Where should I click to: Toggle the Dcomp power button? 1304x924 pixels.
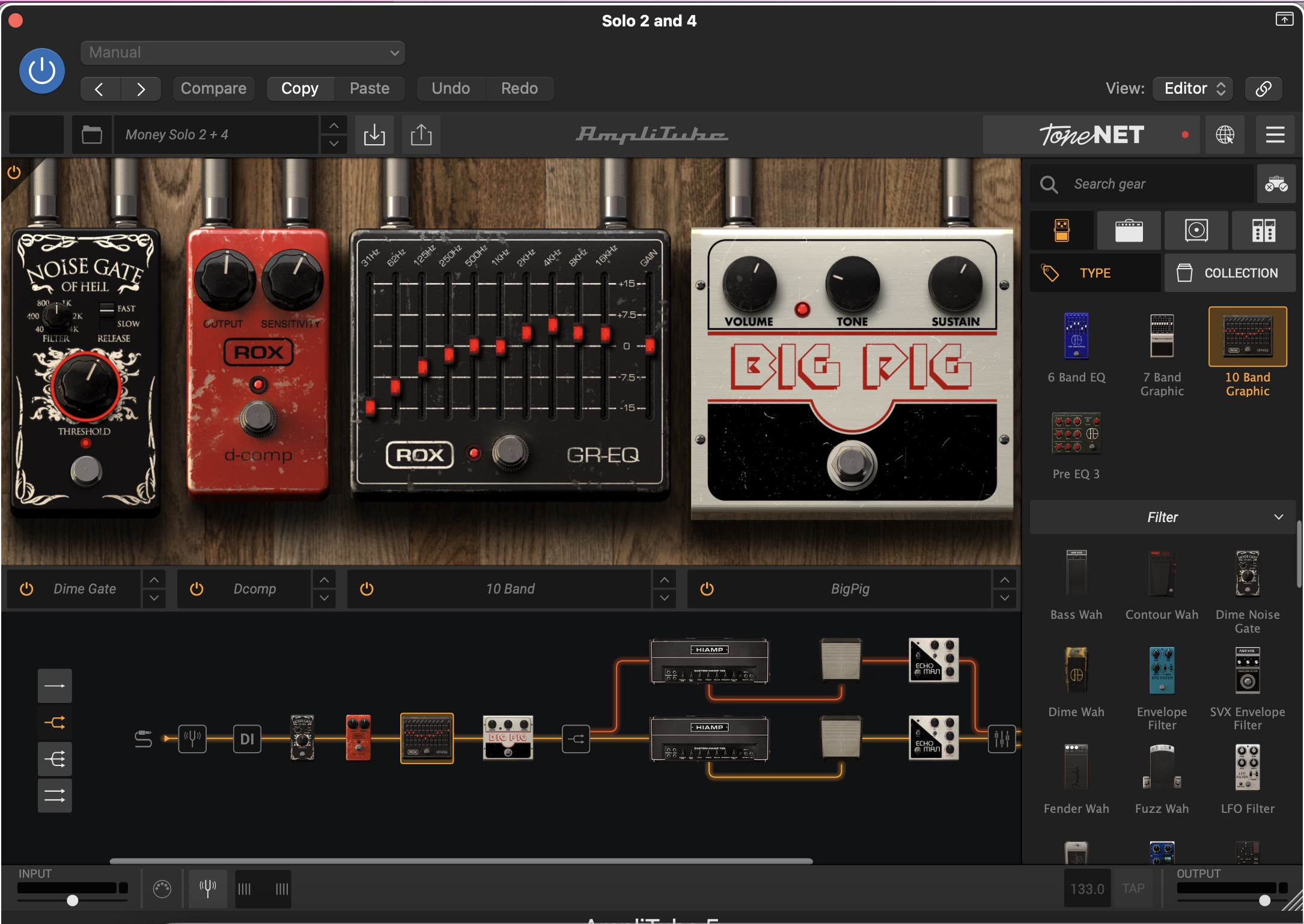pyautogui.click(x=197, y=589)
